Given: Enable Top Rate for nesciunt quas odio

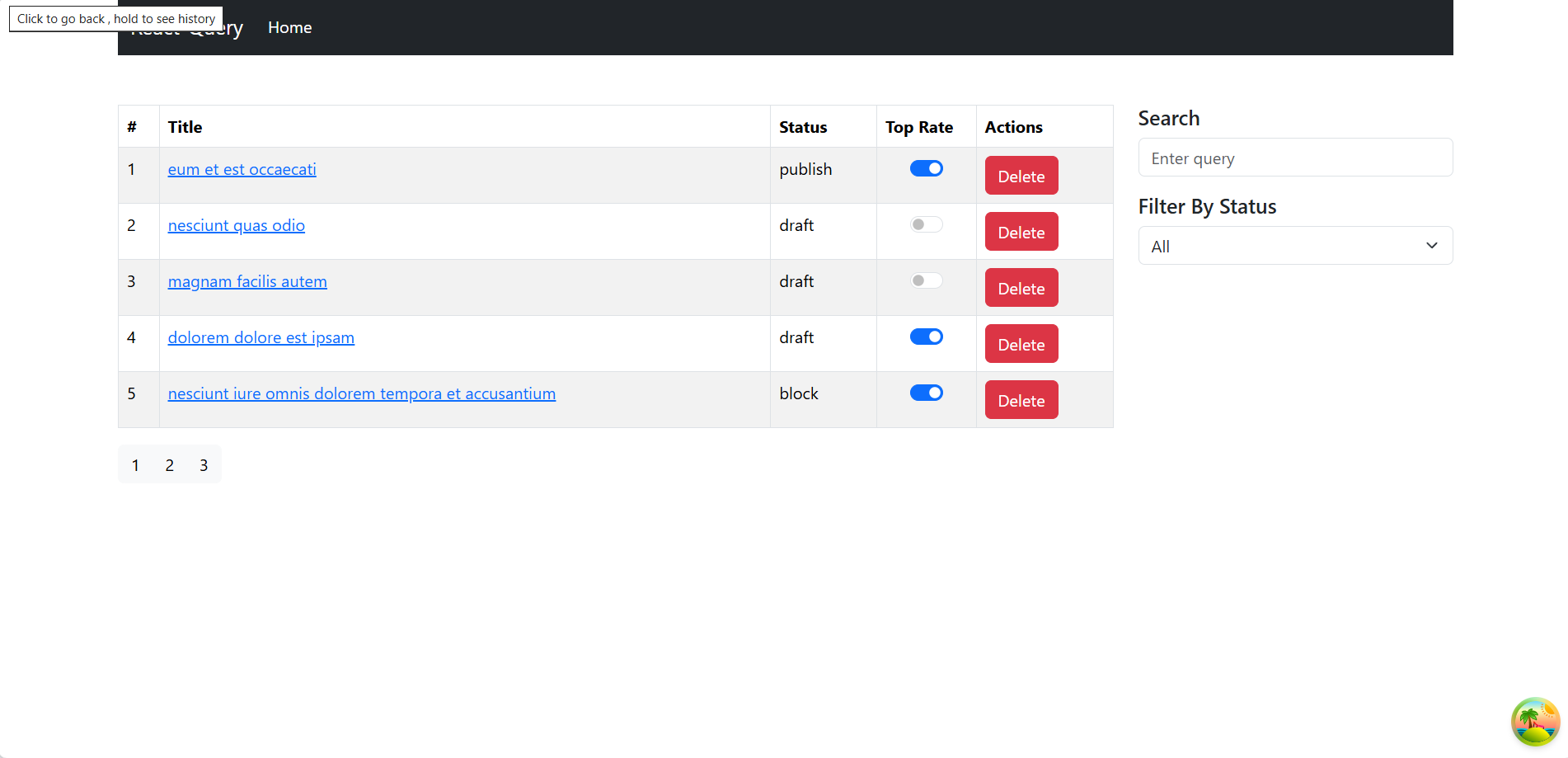Looking at the screenshot, I should tap(926, 225).
